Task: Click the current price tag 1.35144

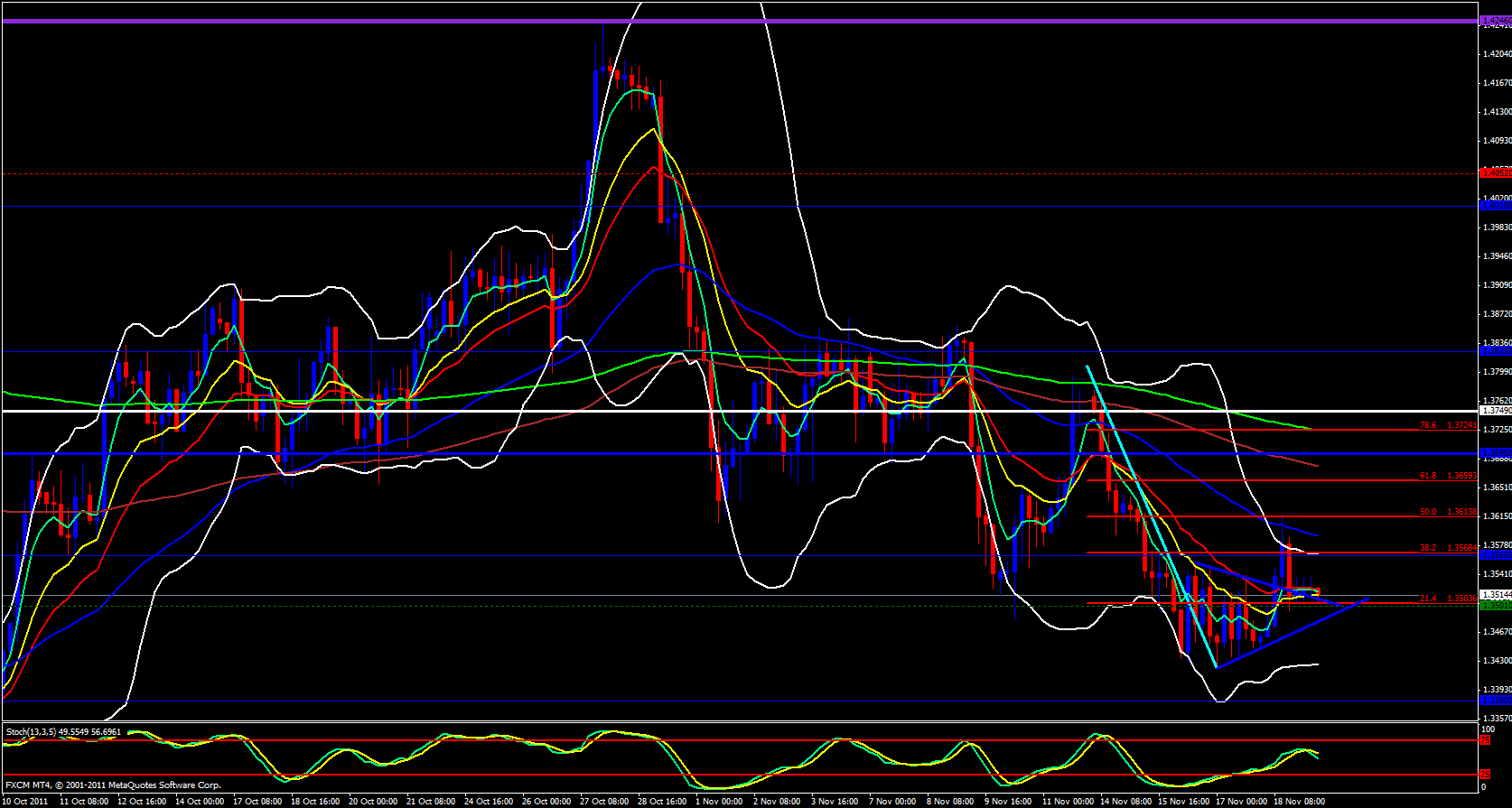Action: click(x=1496, y=595)
